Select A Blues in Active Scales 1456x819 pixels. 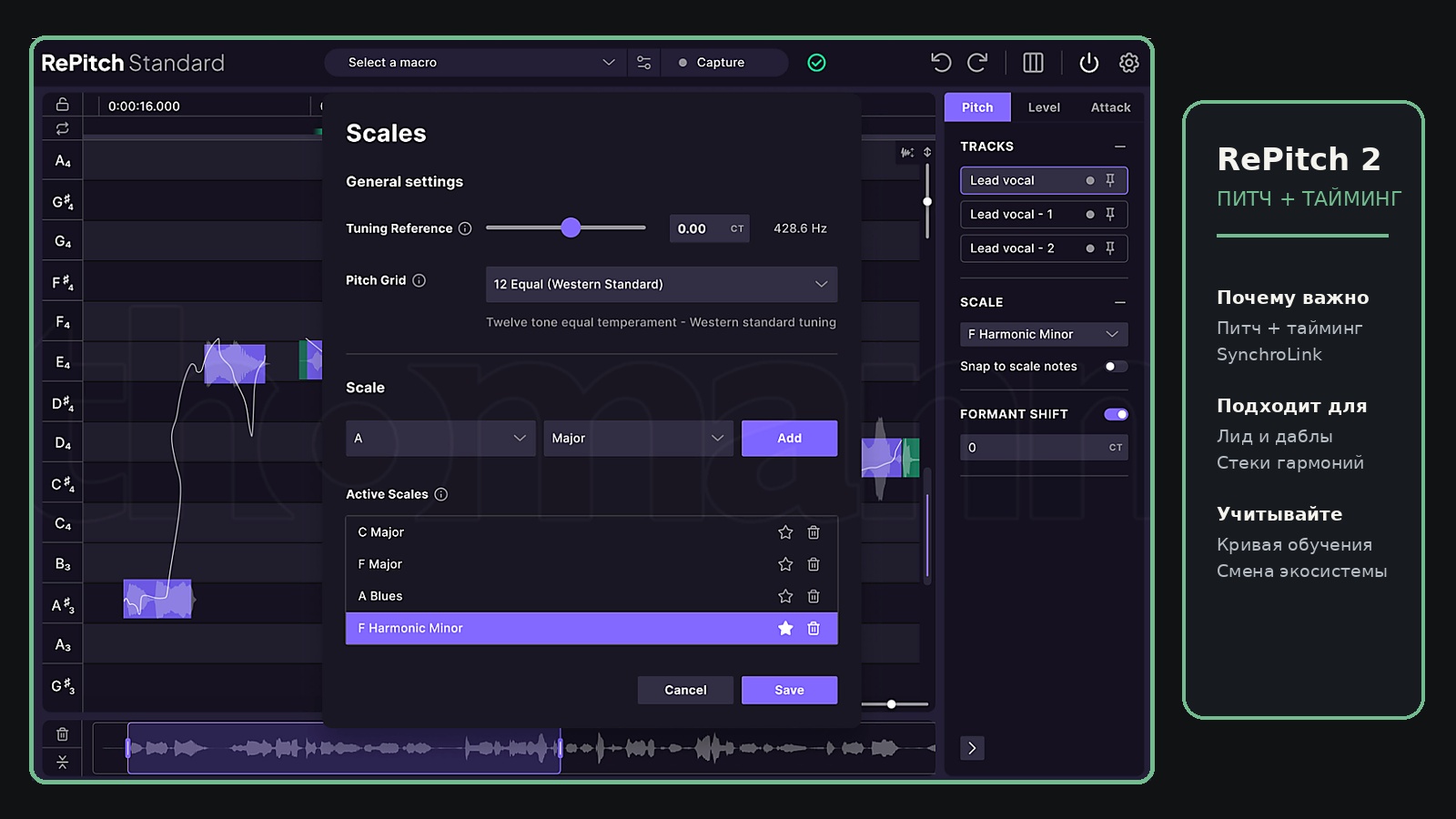591,596
